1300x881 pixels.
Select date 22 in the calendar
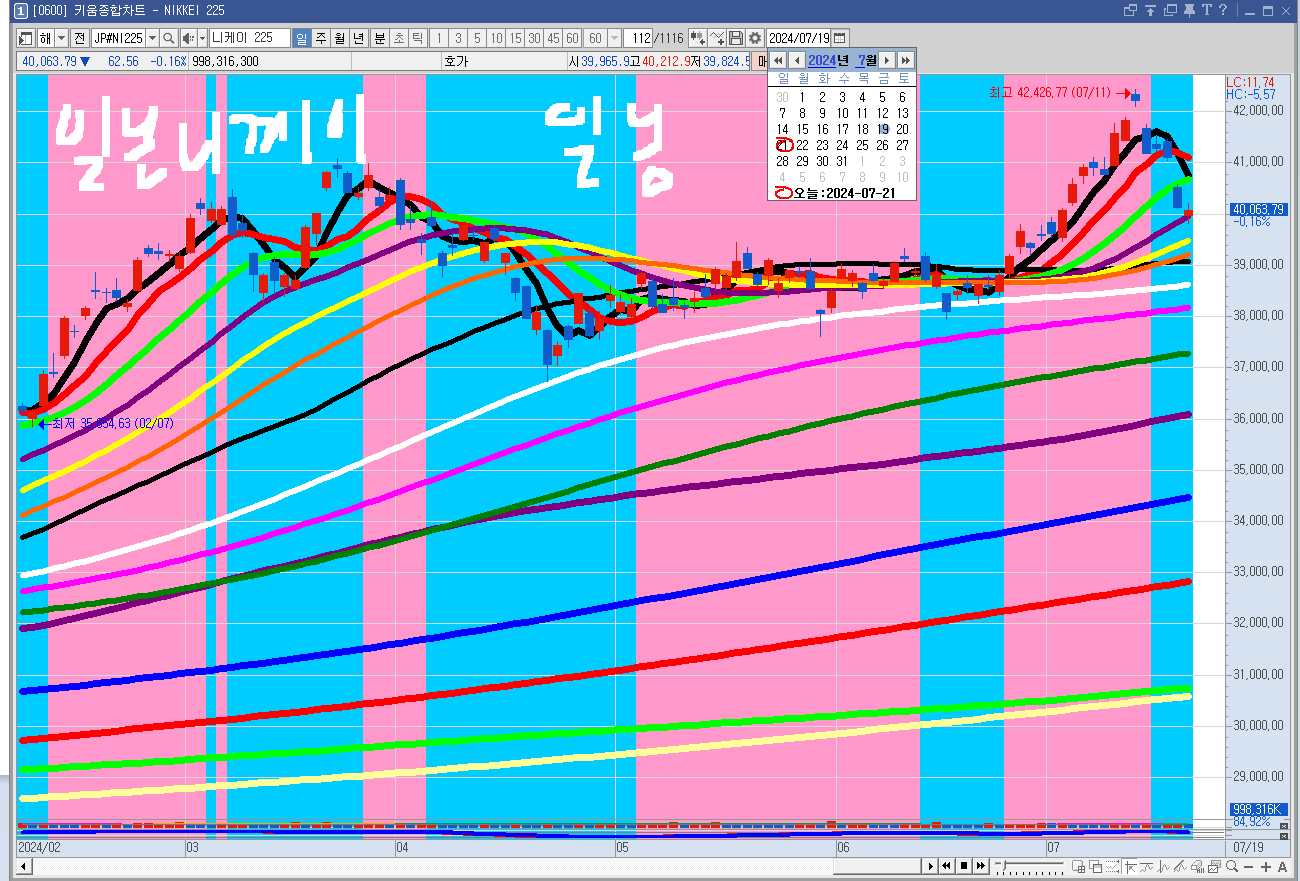point(802,145)
